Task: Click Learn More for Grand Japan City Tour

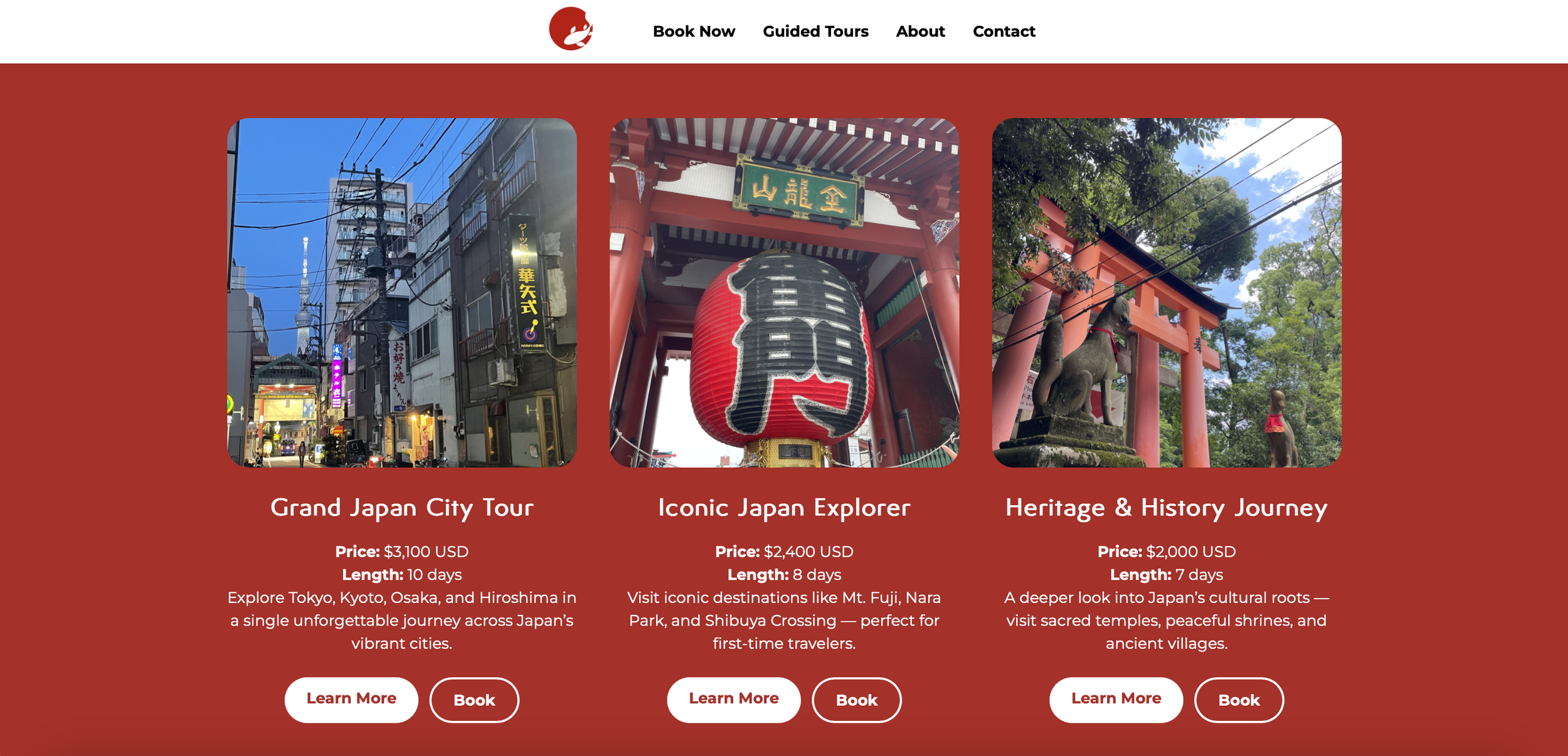Action: [x=351, y=700]
